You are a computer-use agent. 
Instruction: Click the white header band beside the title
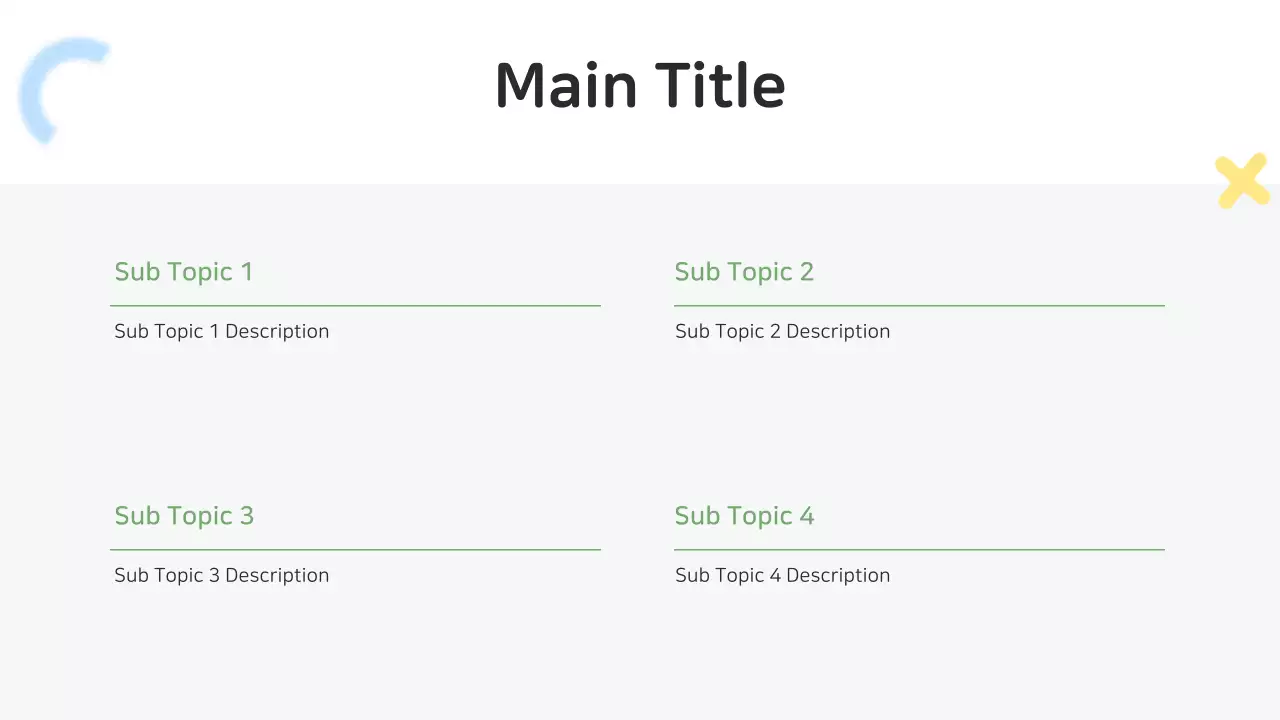[x=1000, y=90]
